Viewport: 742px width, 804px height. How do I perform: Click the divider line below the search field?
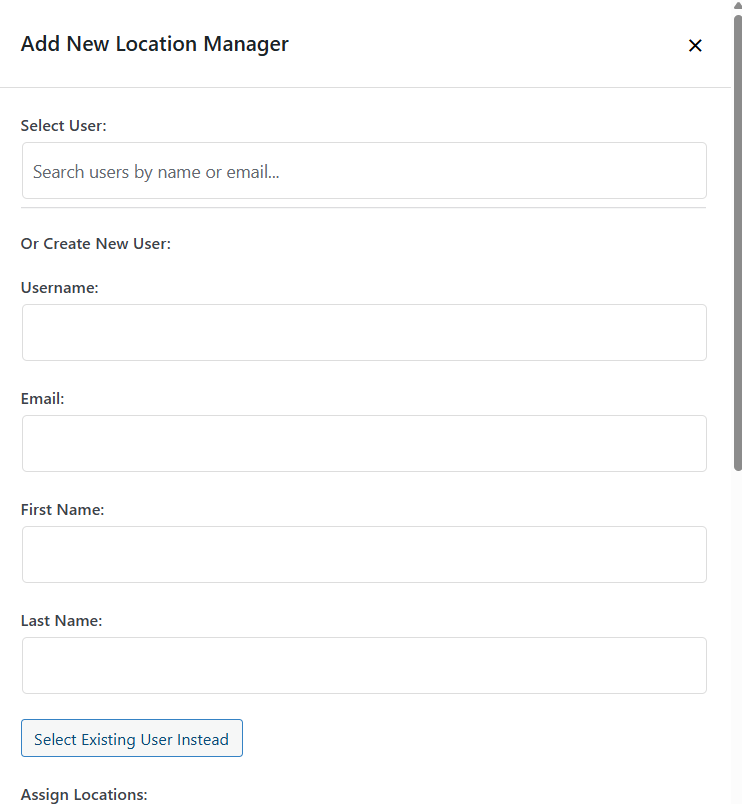tap(364, 208)
